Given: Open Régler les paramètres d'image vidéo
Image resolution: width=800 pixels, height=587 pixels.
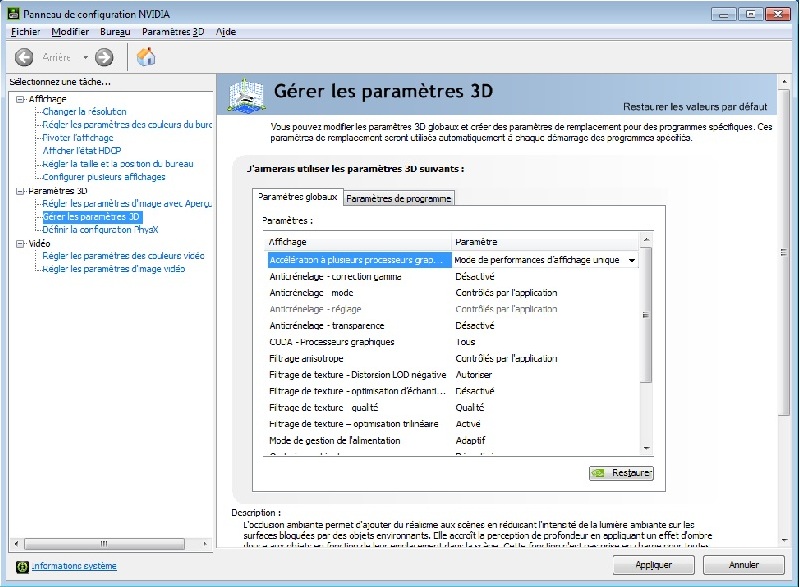Looking at the screenshot, I should [114, 269].
